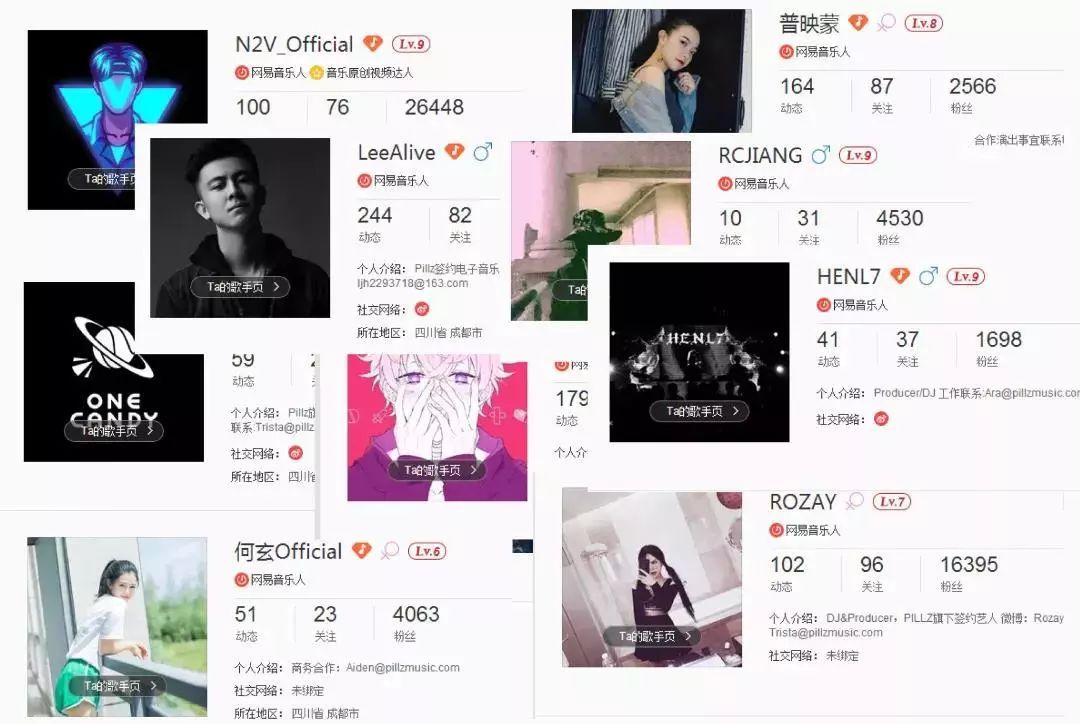Viewport: 1080px width, 724px height.
Task: Click the male gender icon next to LeeAlive
Action: (x=483, y=152)
